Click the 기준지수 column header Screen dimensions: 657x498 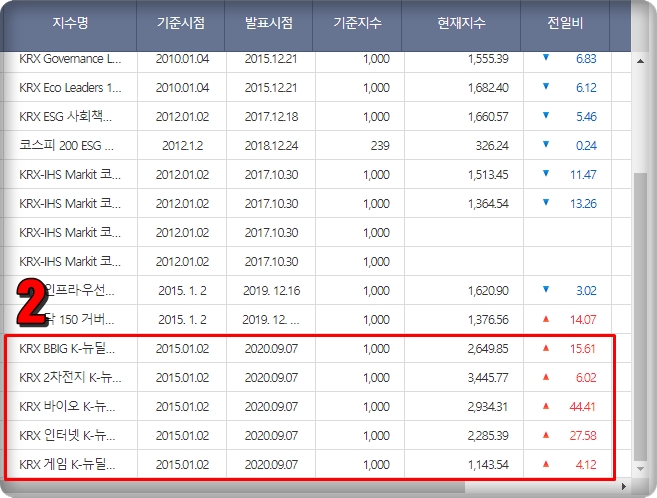click(x=357, y=23)
